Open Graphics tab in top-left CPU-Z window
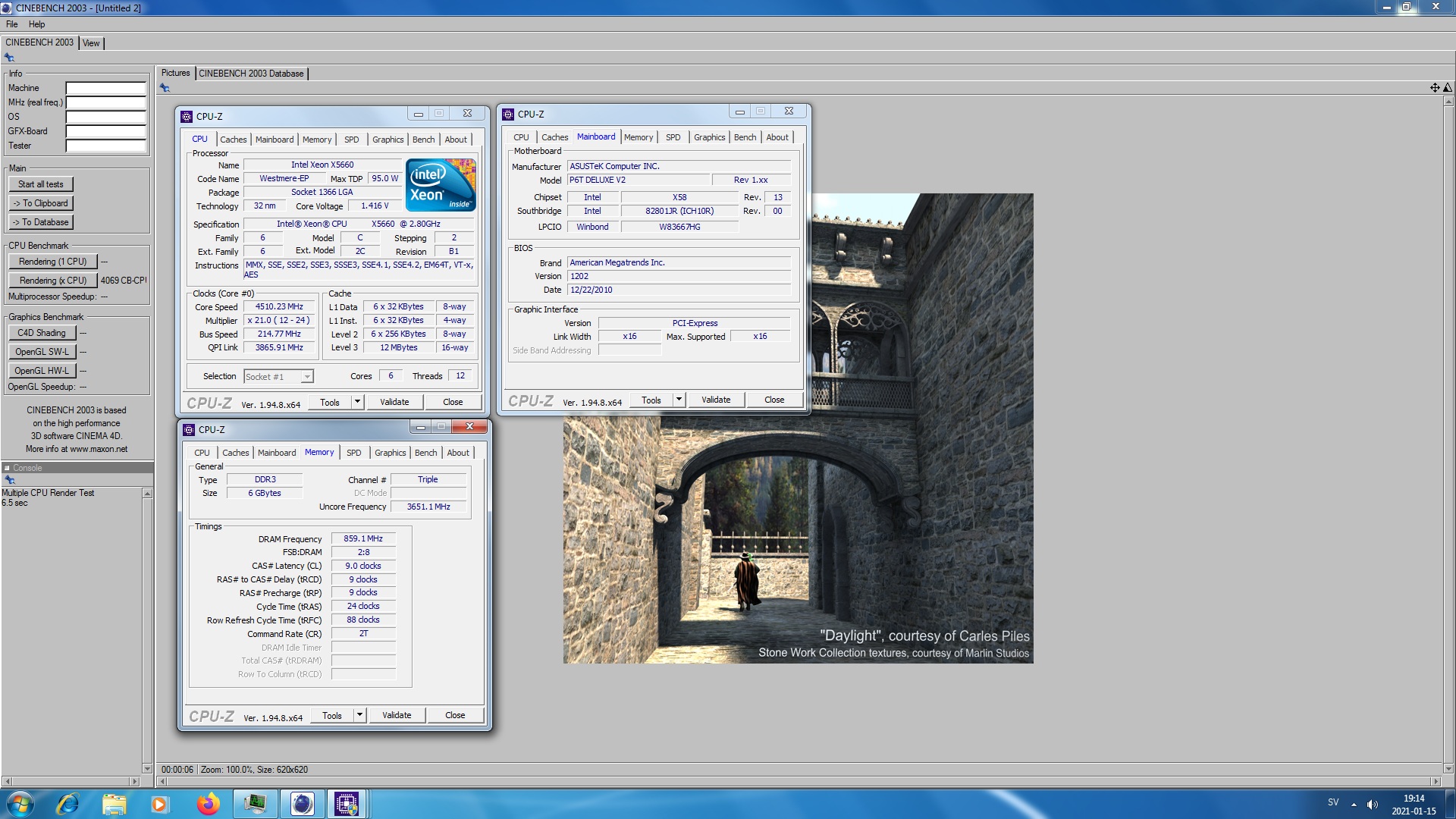The width and height of the screenshot is (1456, 819). pyautogui.click(x=388, y=140)
